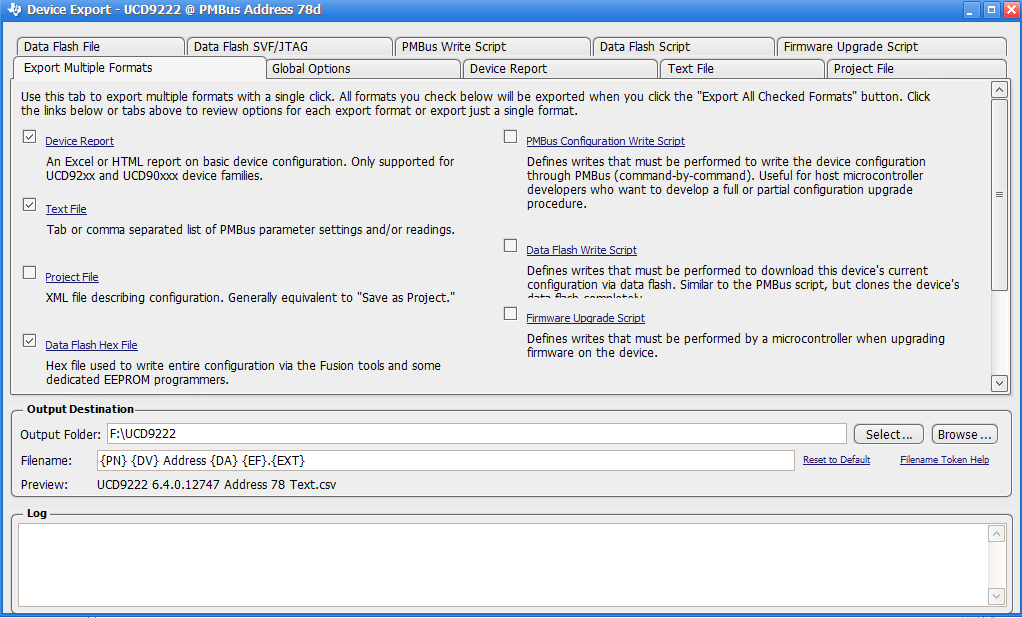Select the Project File tab
This screenshot has height=618, width=1022.
click(x=916, y=68)
